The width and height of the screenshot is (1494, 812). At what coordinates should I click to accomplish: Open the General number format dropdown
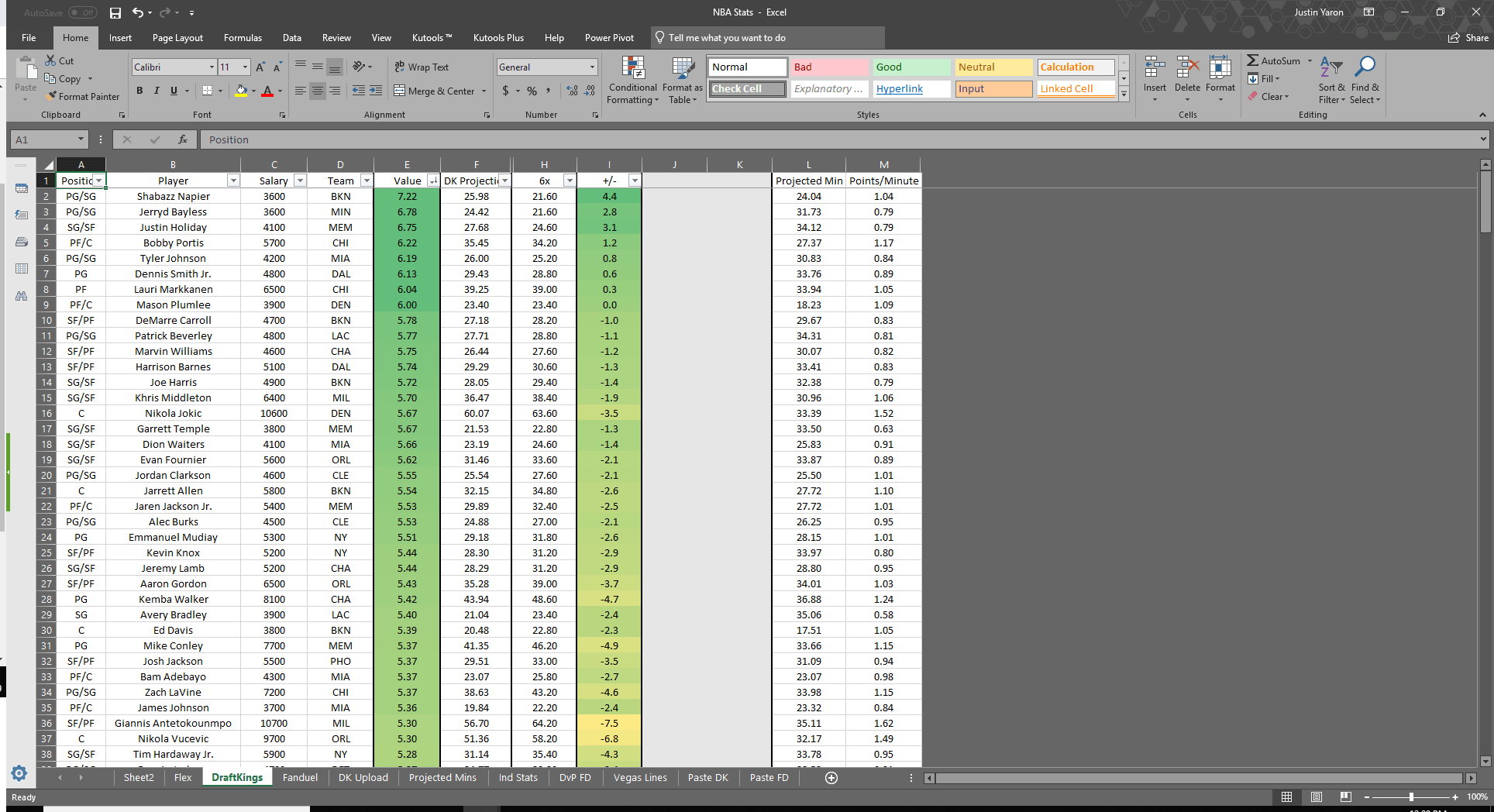coord(593,67)
